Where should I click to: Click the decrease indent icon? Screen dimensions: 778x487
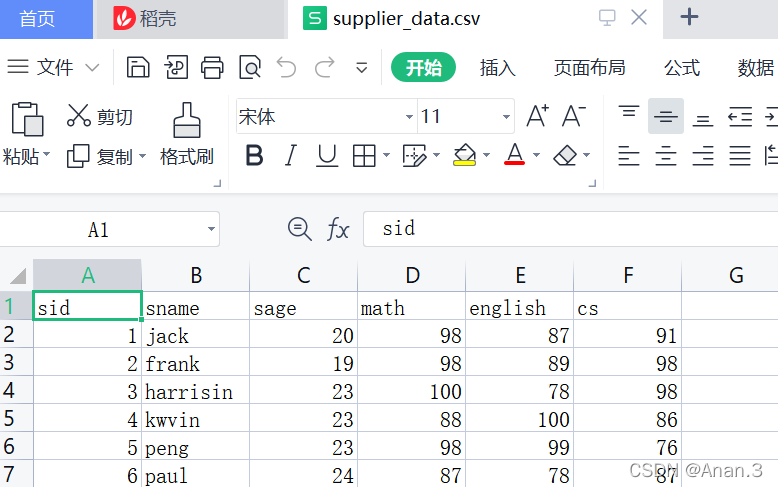click(x=740, y=117)
